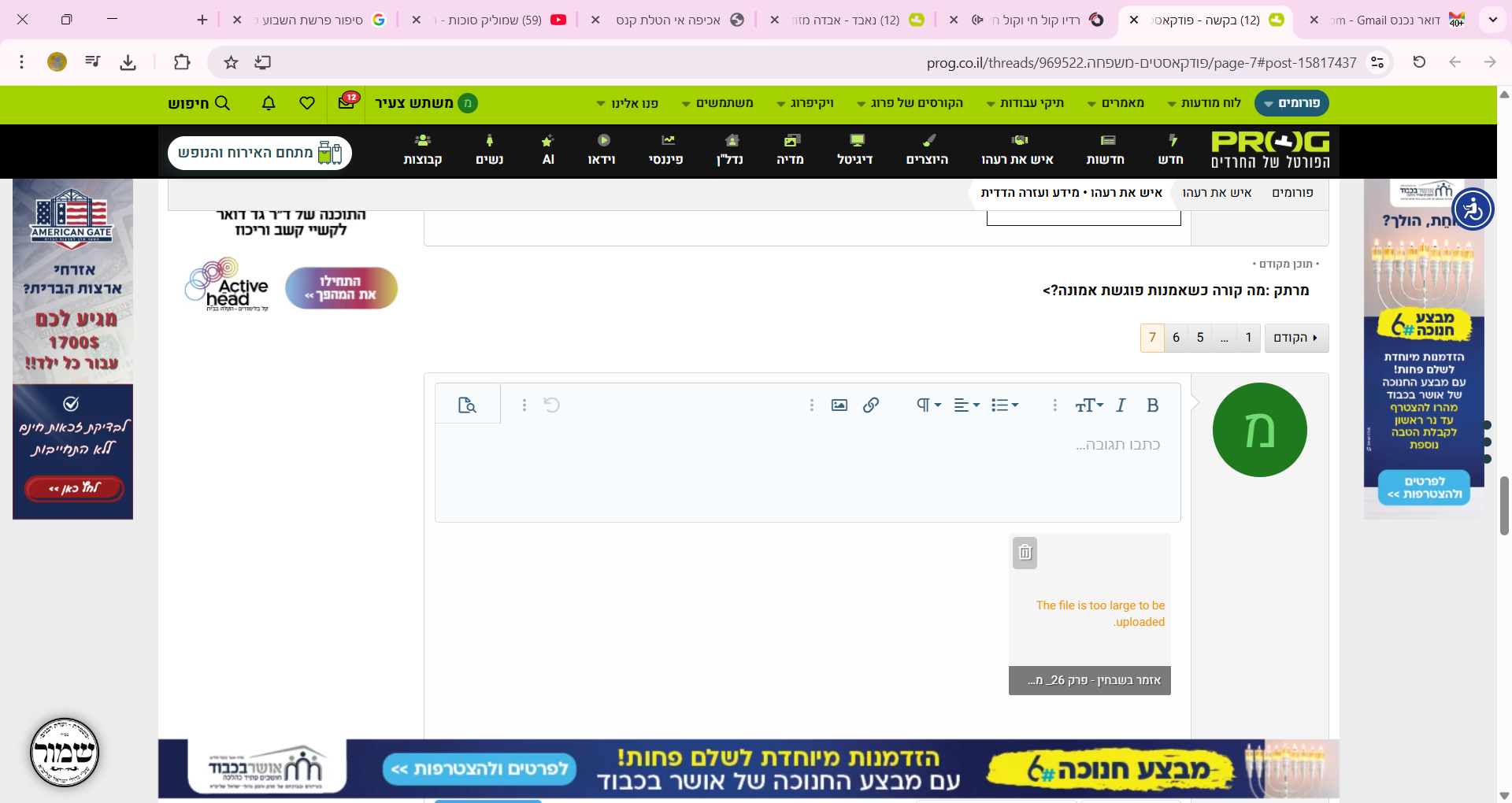Go to the 'וידאו' video section
Screen dimensions: 1512x803
tap(602, 150)
